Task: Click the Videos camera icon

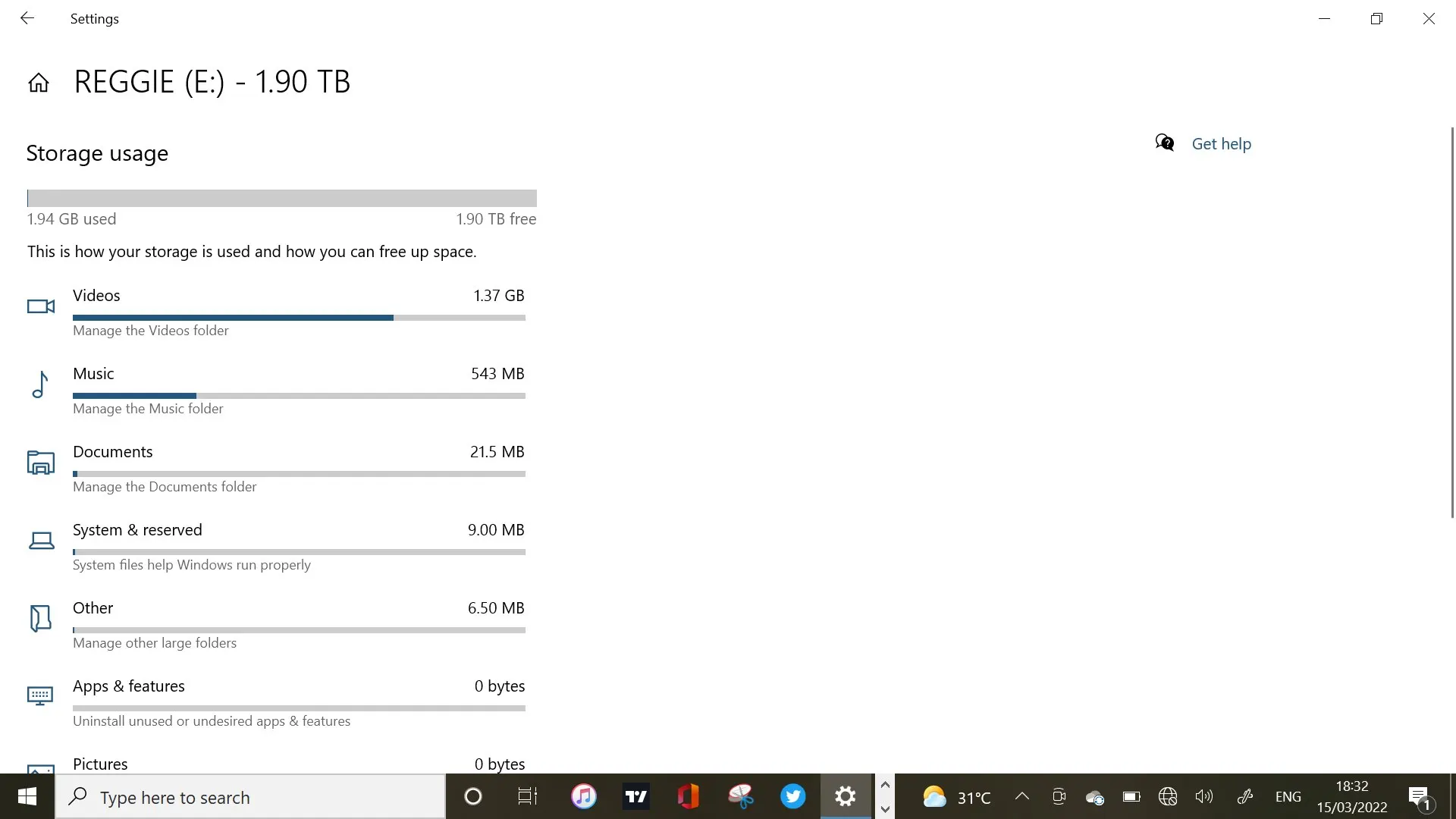Action: coord(41,306)
